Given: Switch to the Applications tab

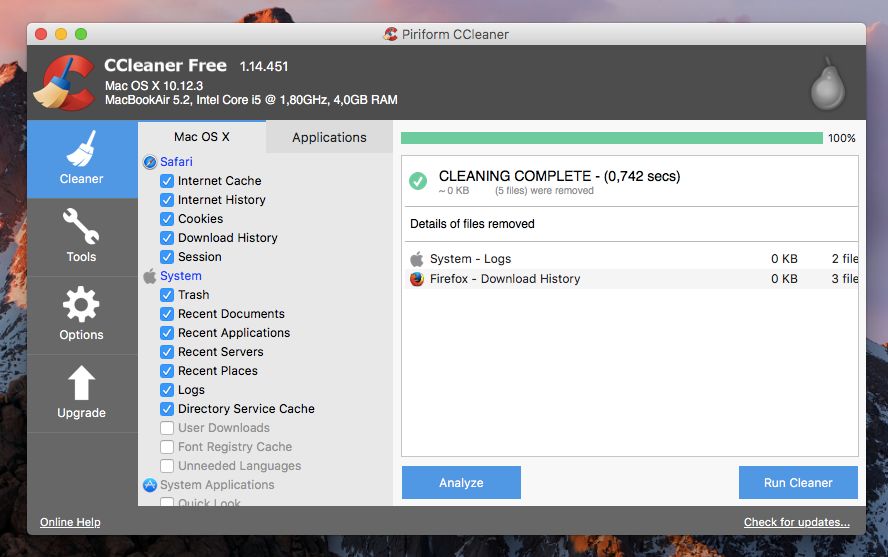Looking at the screenshot, I should [x=329, y=138].
